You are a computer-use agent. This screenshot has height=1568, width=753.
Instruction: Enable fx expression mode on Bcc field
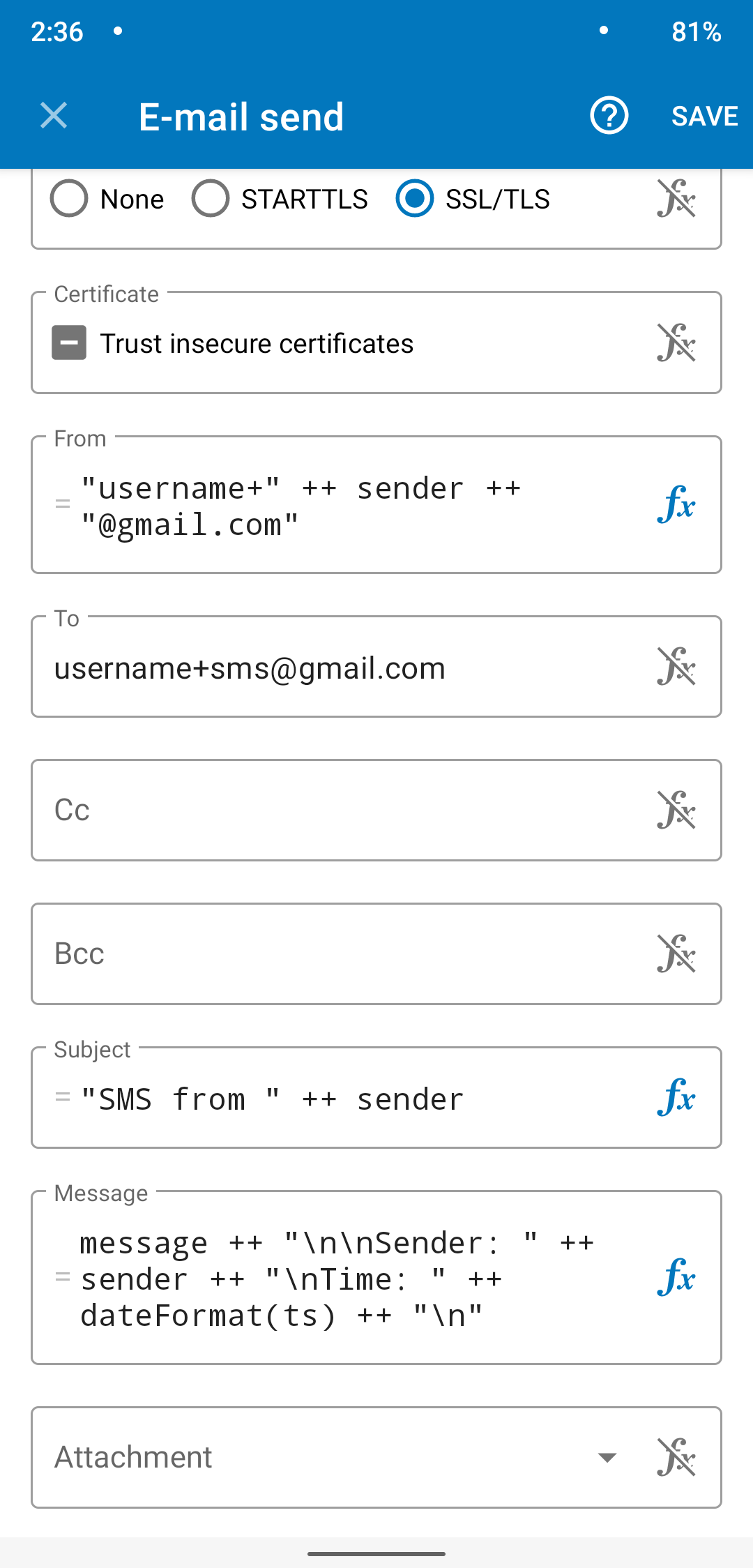click(x=676, y=954)
